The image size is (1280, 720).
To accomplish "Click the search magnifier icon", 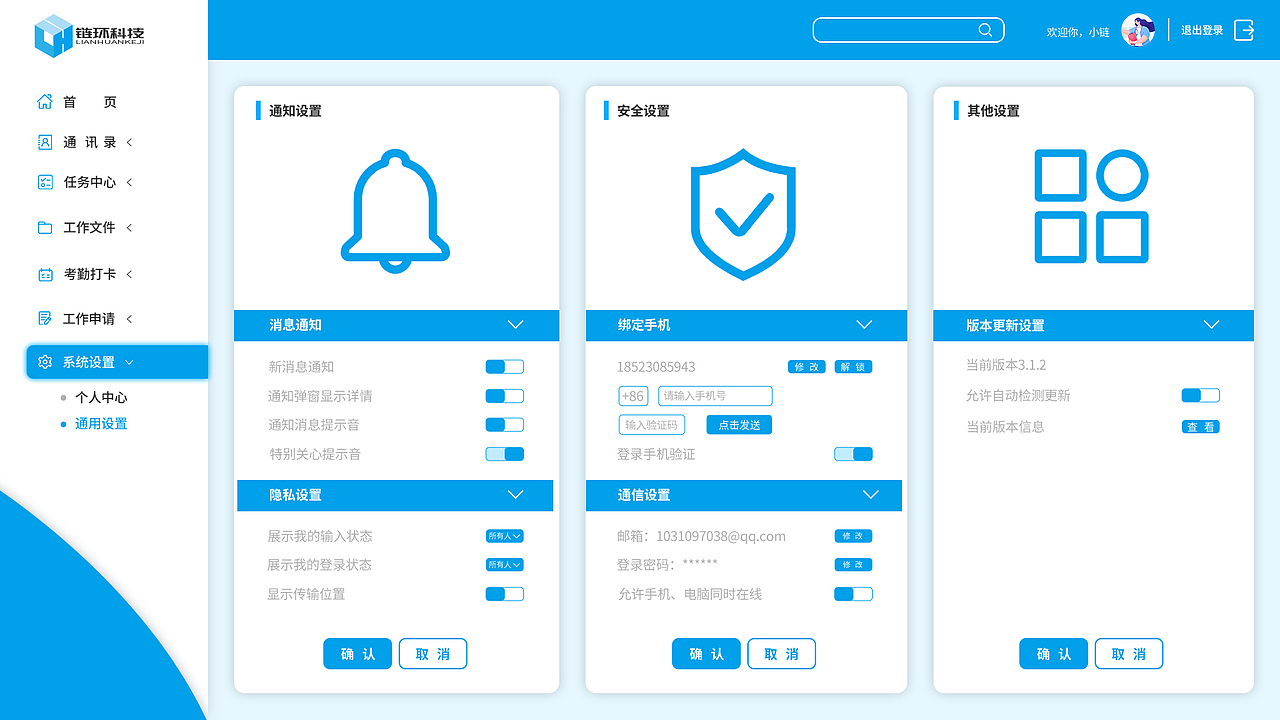I will point(985,30).
